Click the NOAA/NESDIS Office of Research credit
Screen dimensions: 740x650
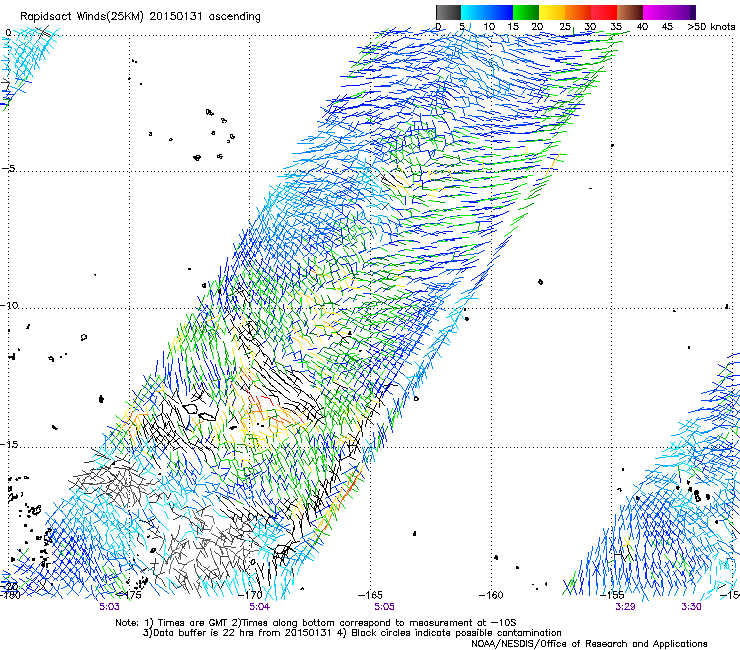[589, 644]
